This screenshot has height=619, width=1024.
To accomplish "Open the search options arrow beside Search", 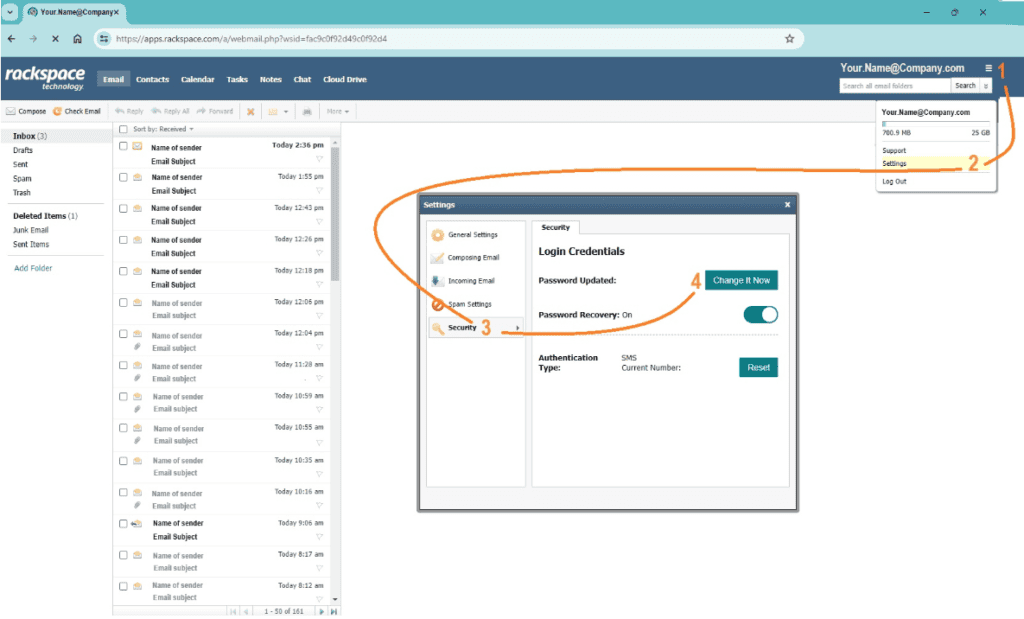I will pos(984,85).
